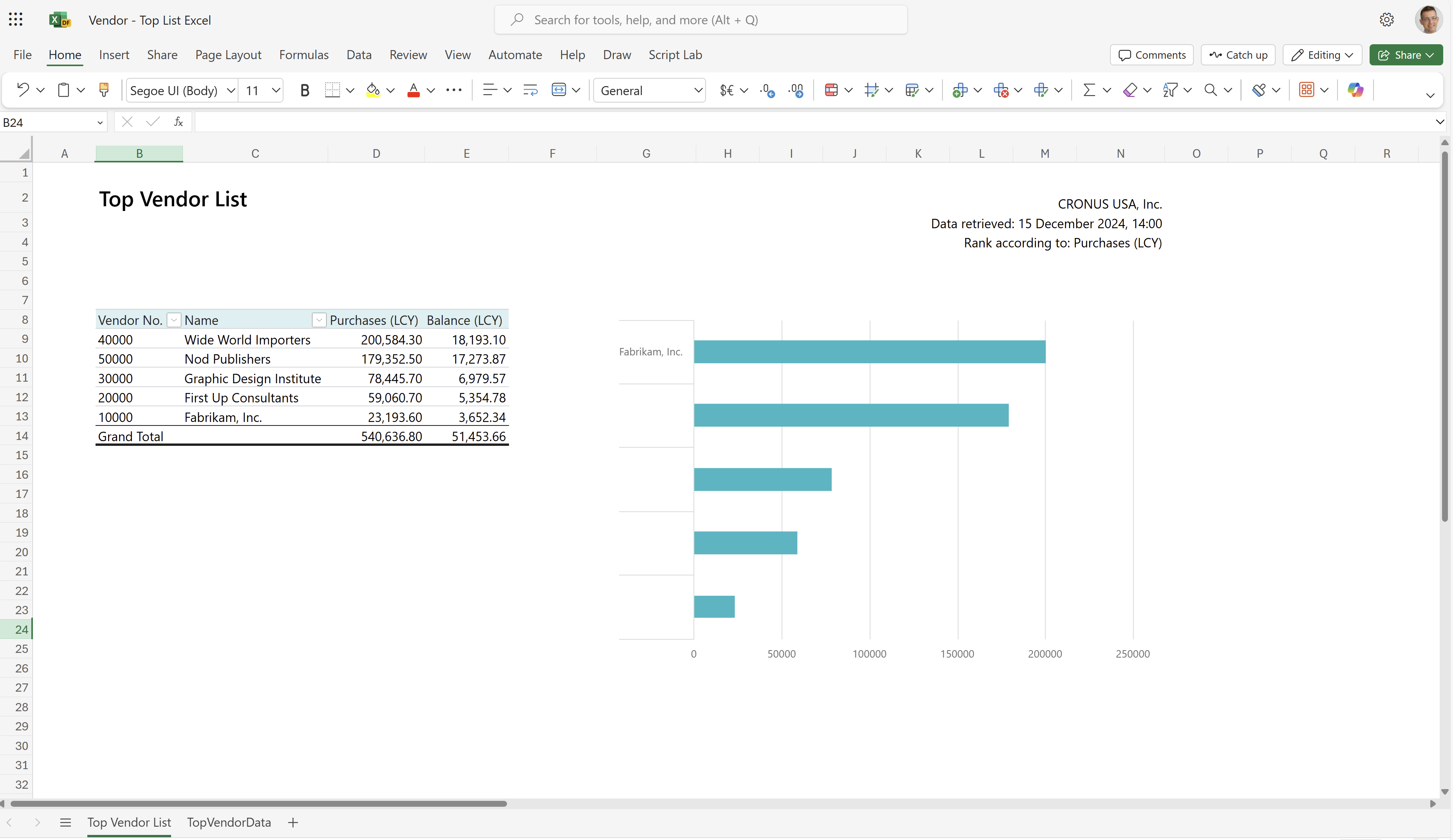Select the Home ribbon tab

tap(64, 54)
